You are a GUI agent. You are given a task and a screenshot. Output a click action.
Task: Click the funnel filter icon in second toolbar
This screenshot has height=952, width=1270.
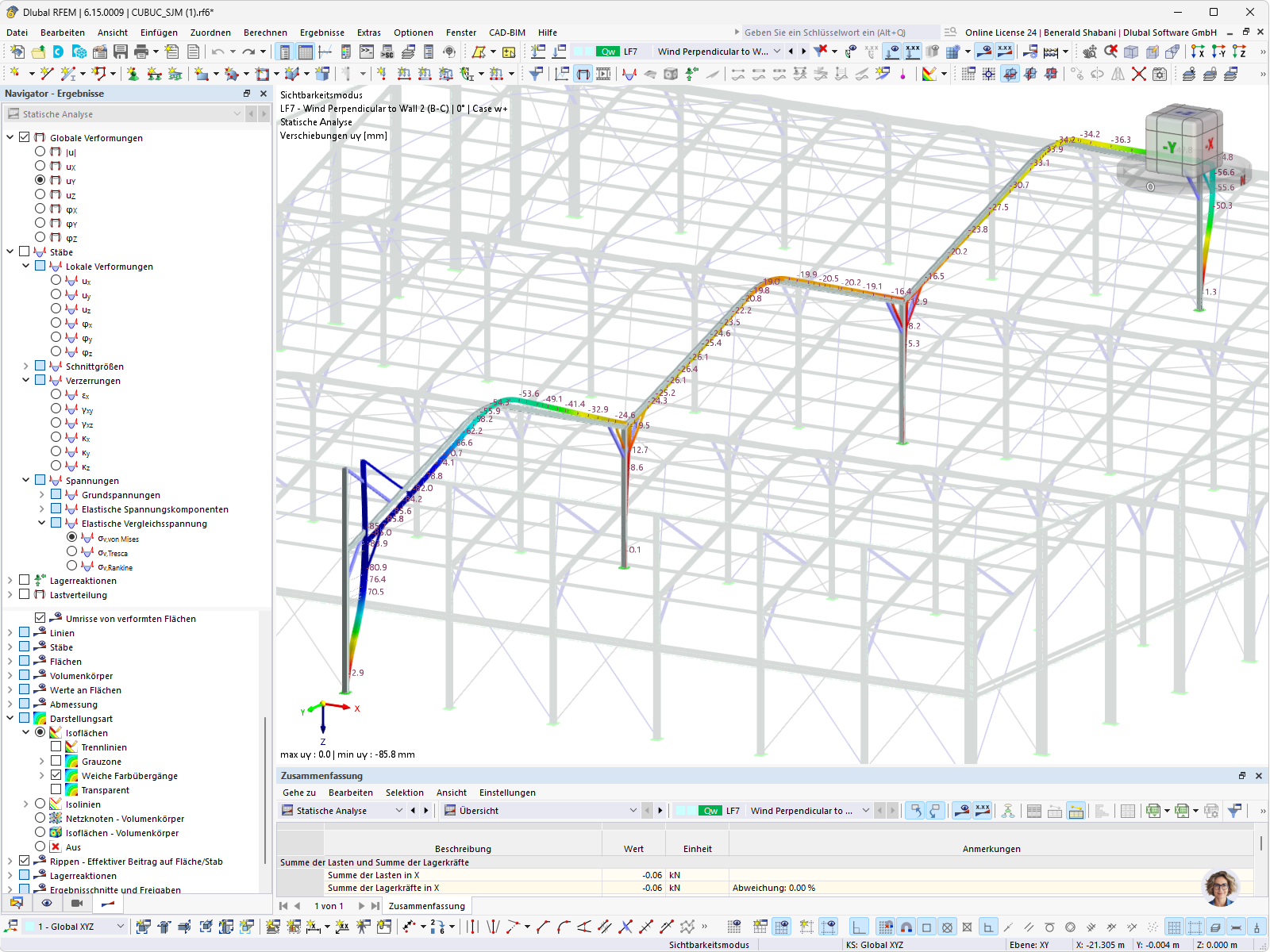coord(537,74)
